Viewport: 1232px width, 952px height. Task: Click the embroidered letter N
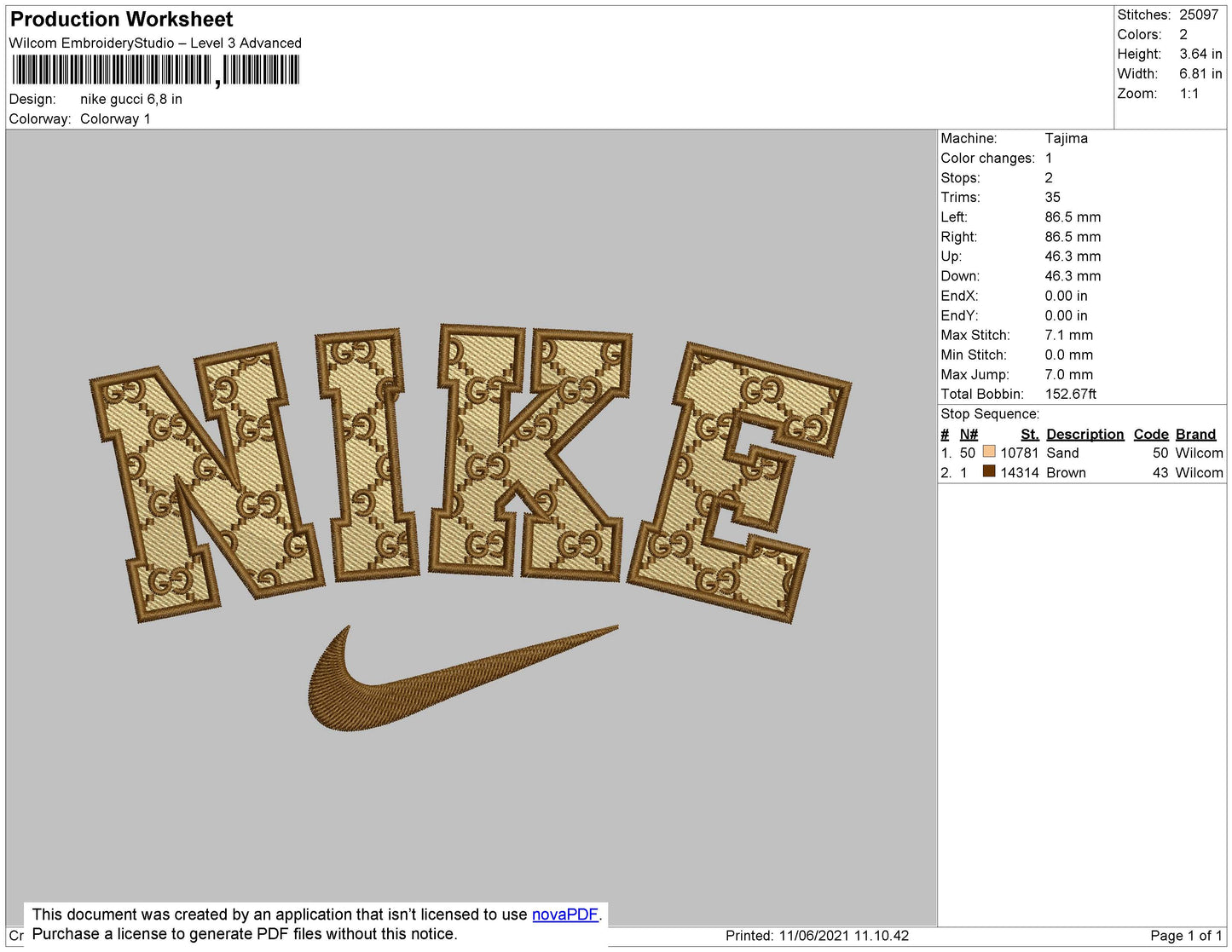[207, 481]
